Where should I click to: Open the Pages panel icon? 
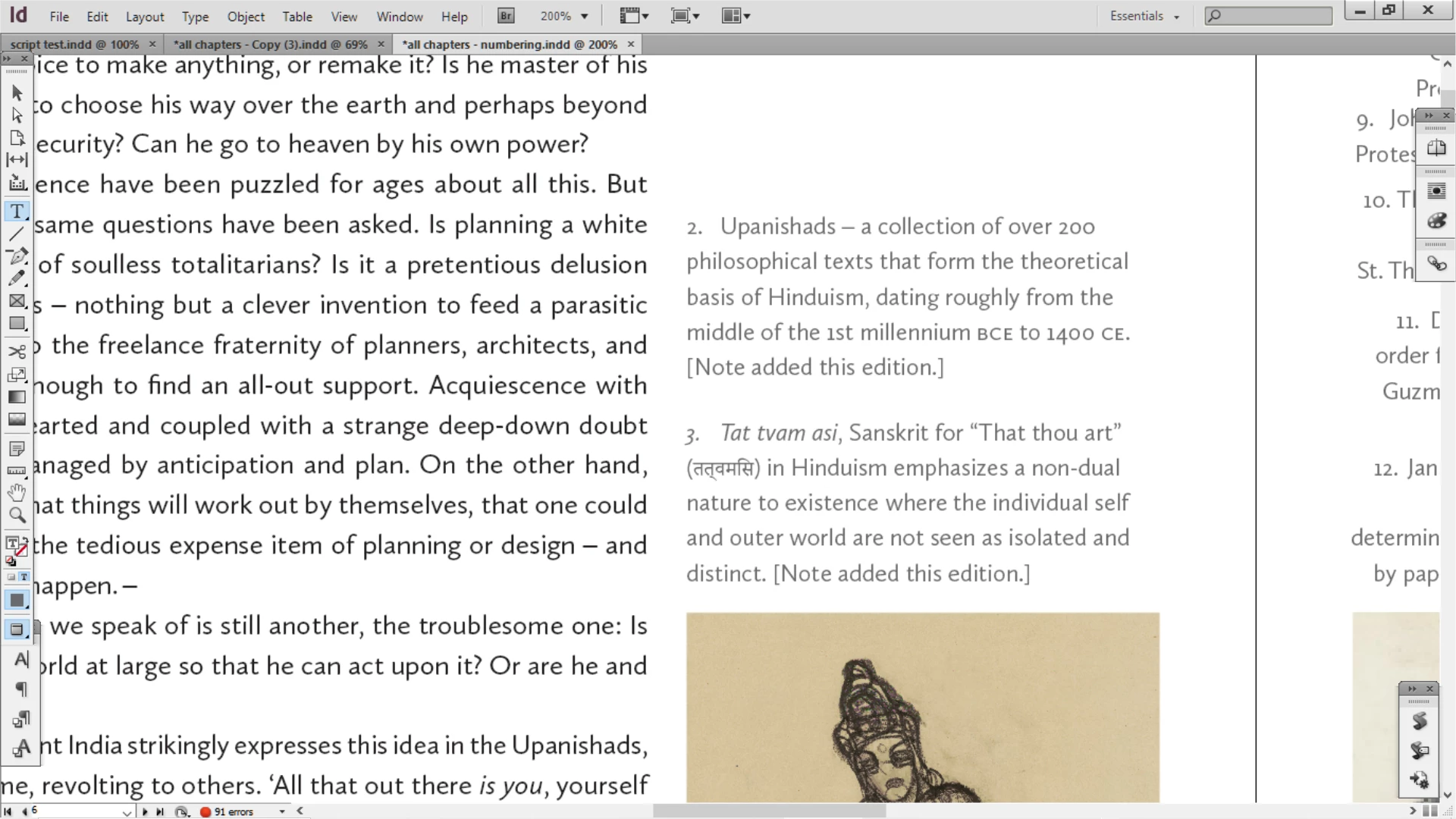(x=1436, y=149)
